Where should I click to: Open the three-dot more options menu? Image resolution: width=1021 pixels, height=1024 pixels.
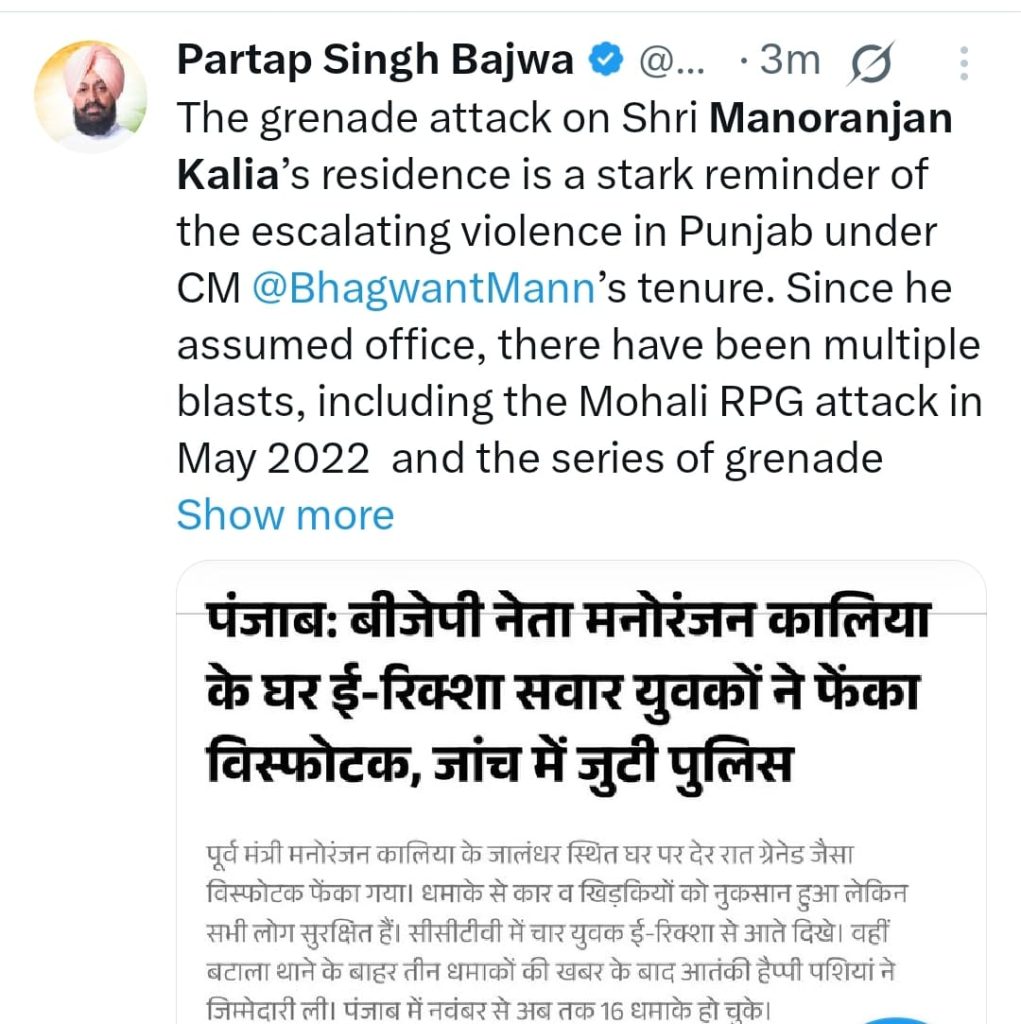pyautogui.click(x=964, y=62)
